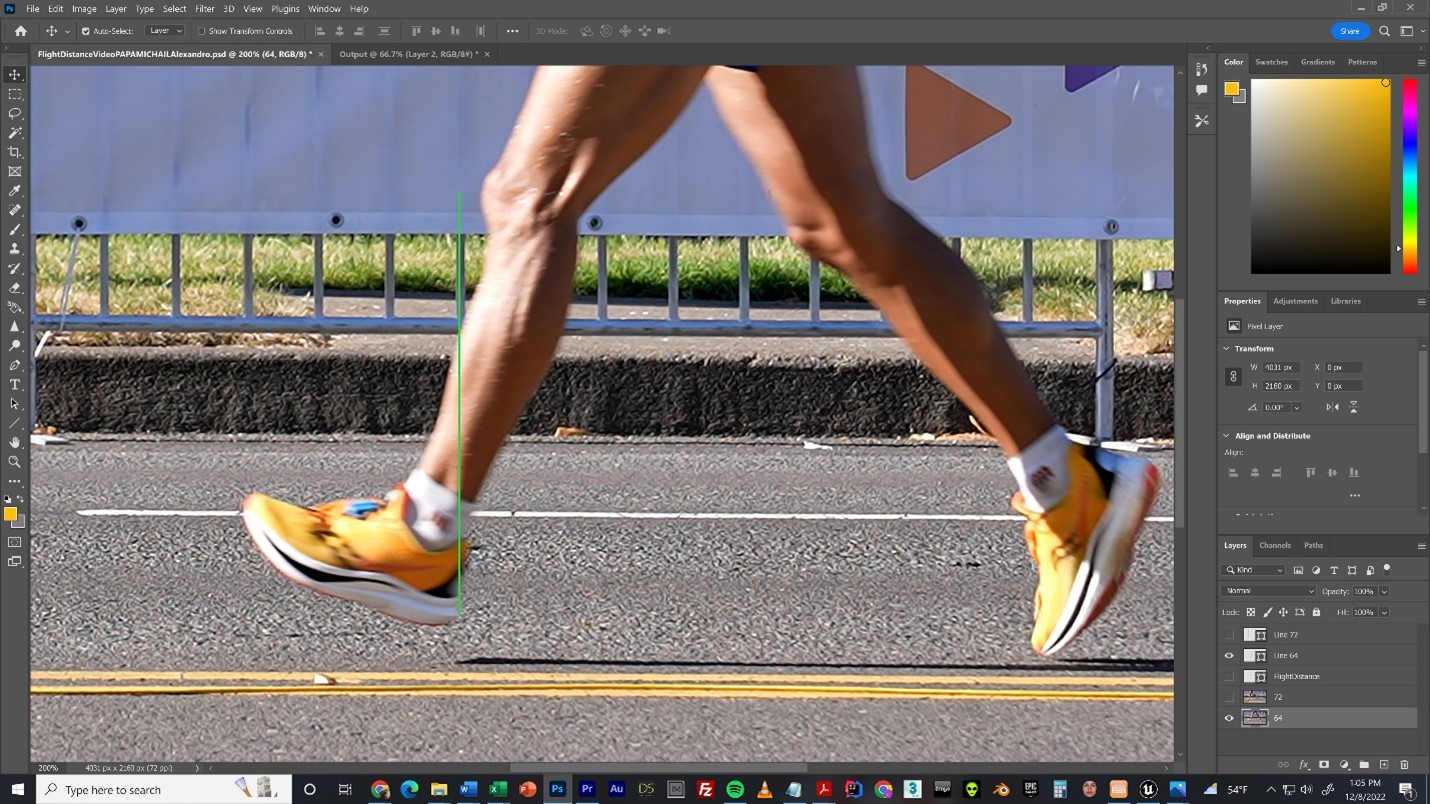
Task: Select the Zoom tool
Action: (x=15, y=462)
